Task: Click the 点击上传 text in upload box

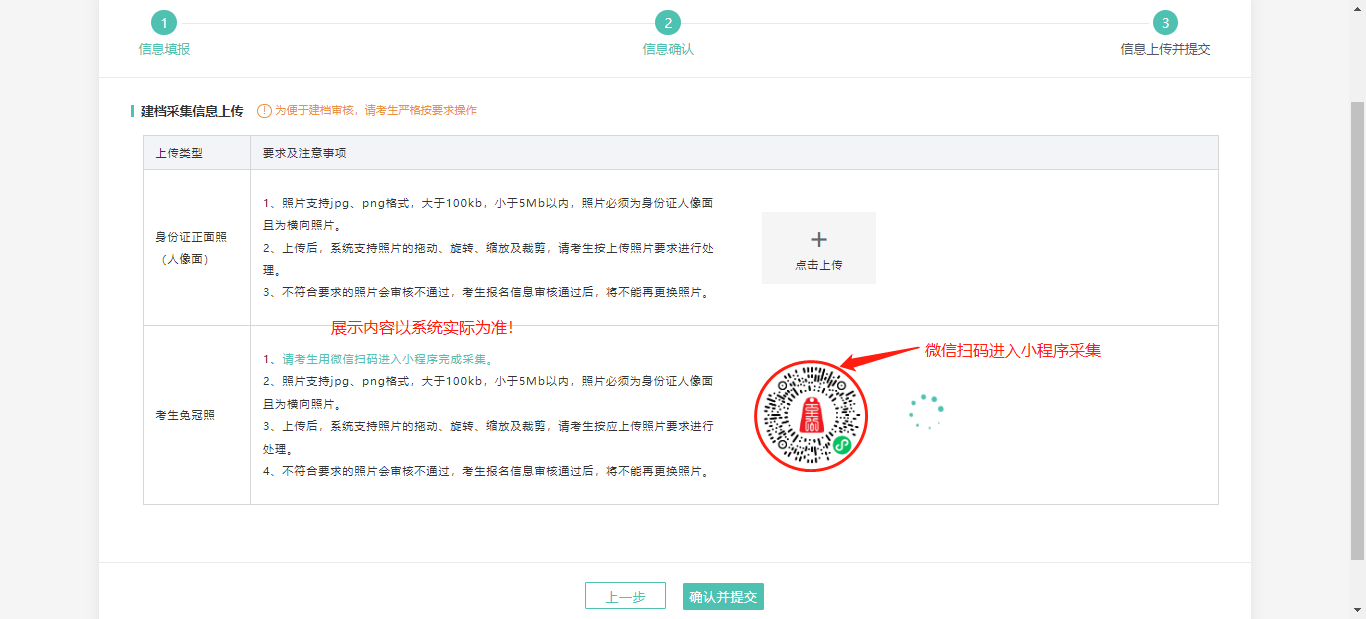Action: [818, 265]
